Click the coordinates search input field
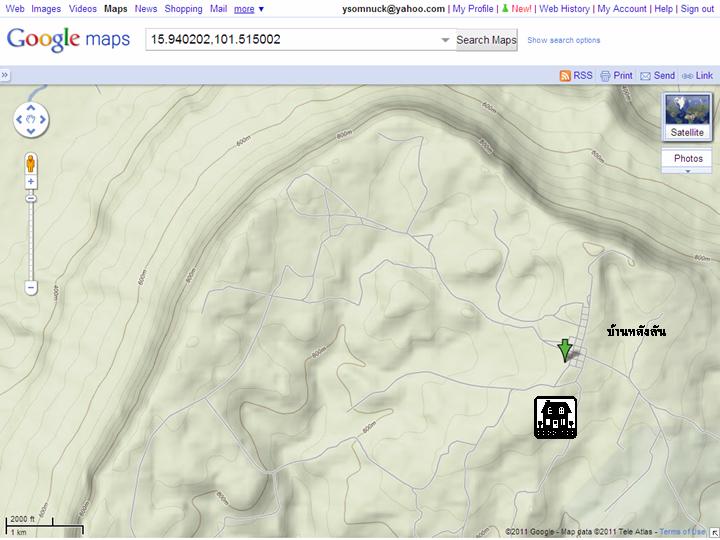The height and width of the screenshot is (540, 720). (x=290, y=40)
